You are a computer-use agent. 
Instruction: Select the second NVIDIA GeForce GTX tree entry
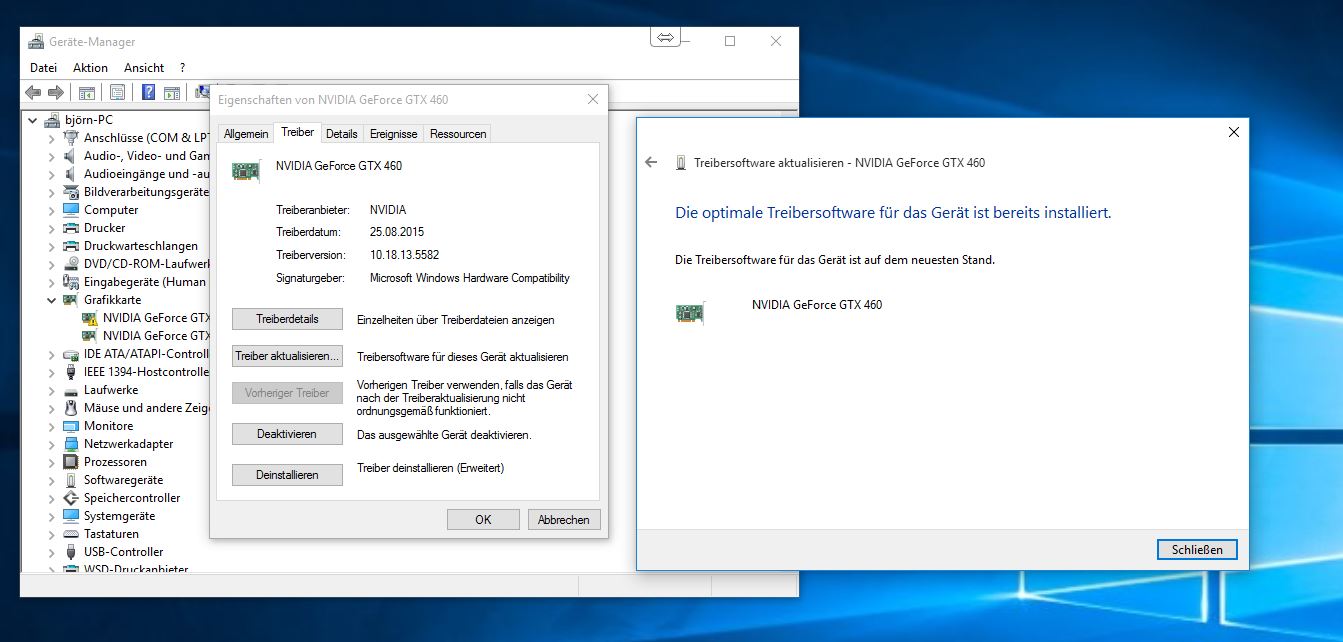(x=156, y=336)
